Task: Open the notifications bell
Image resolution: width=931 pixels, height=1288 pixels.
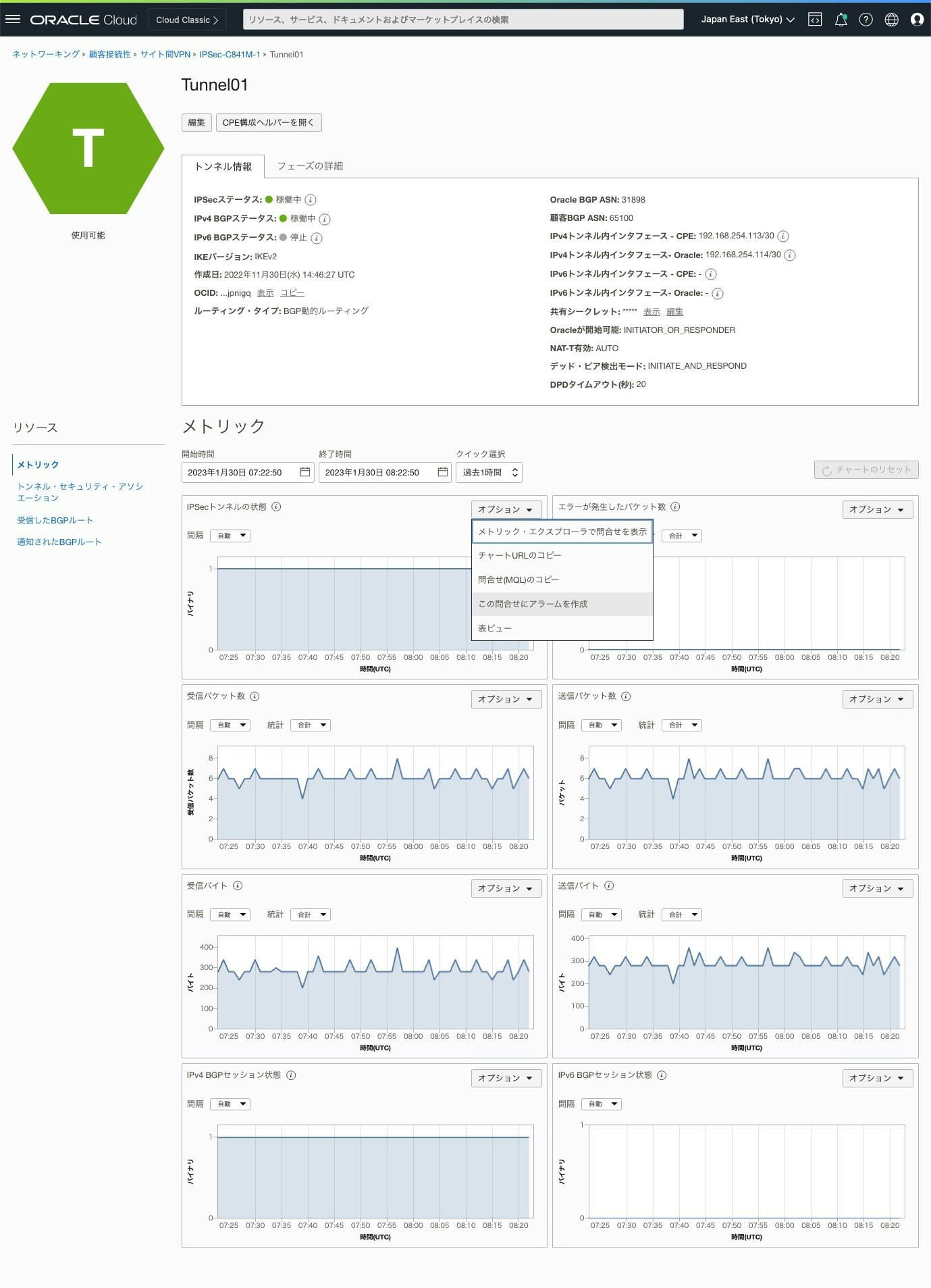Action: 841,20
